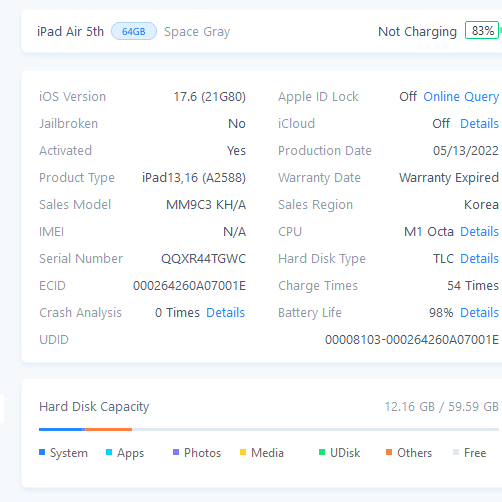Click the ECID value 000264260A07001E

point(189,286)
